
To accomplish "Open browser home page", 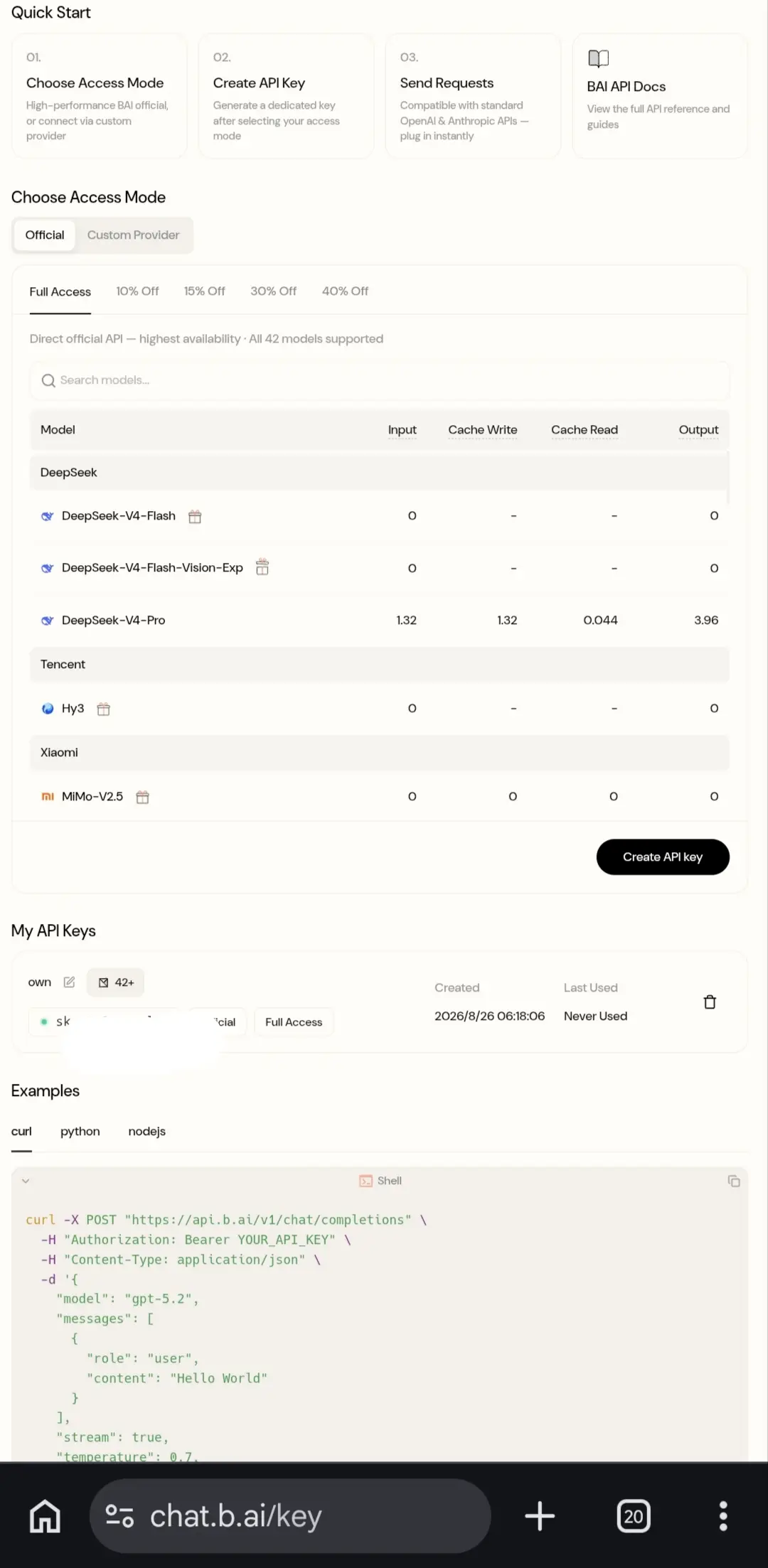I will point(45,1516).
